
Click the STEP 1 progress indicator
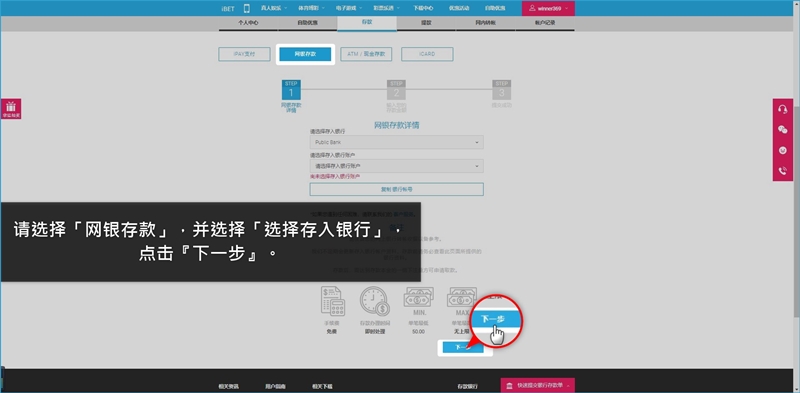coord(291,90)
